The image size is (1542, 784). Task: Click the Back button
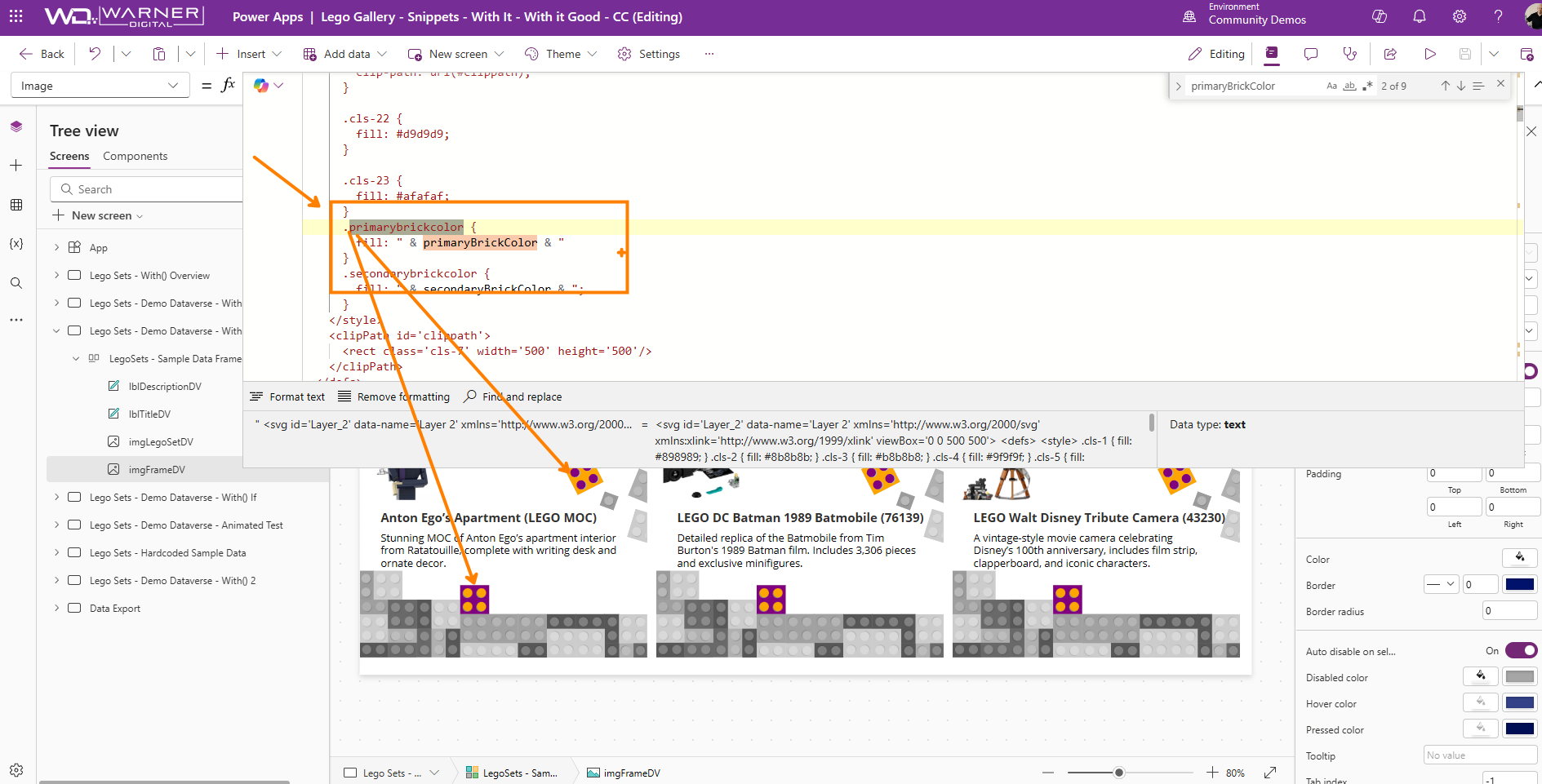[x=41, y=54]
